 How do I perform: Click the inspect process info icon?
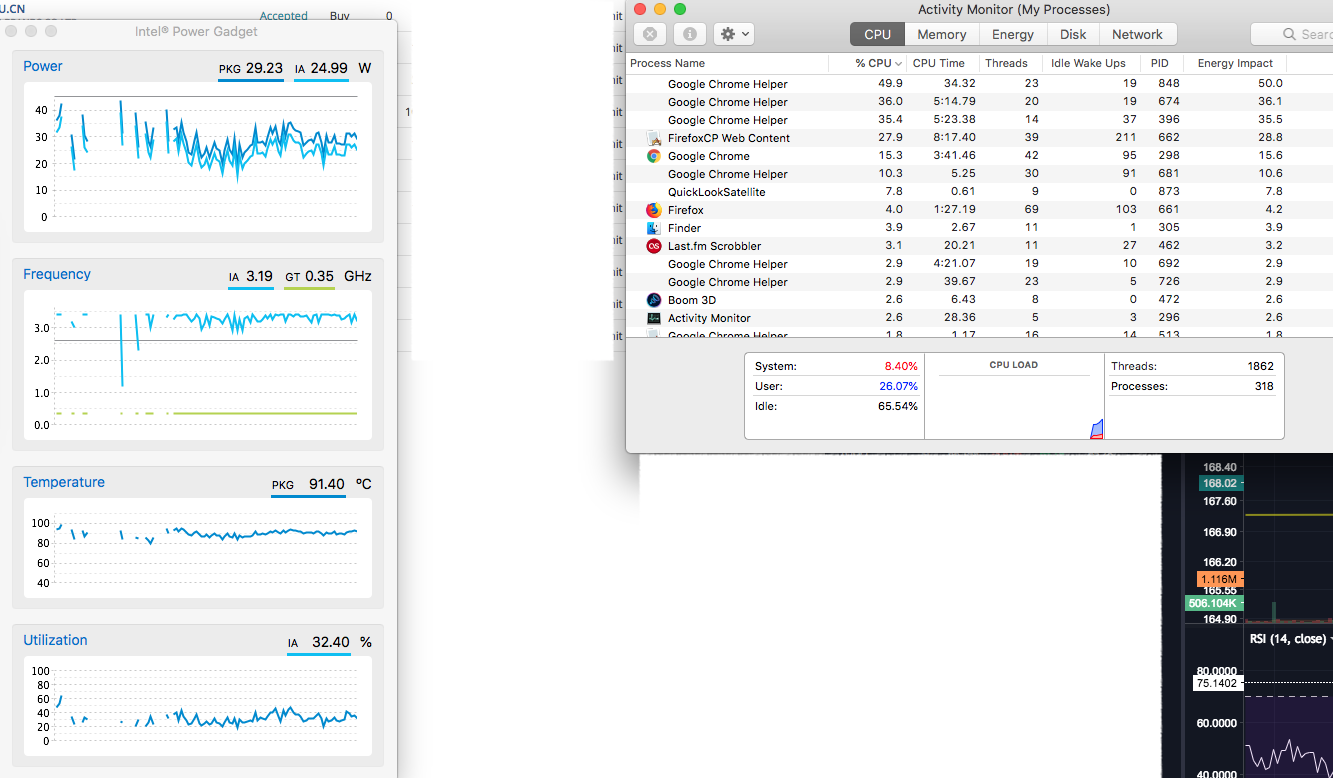point(689,34)
